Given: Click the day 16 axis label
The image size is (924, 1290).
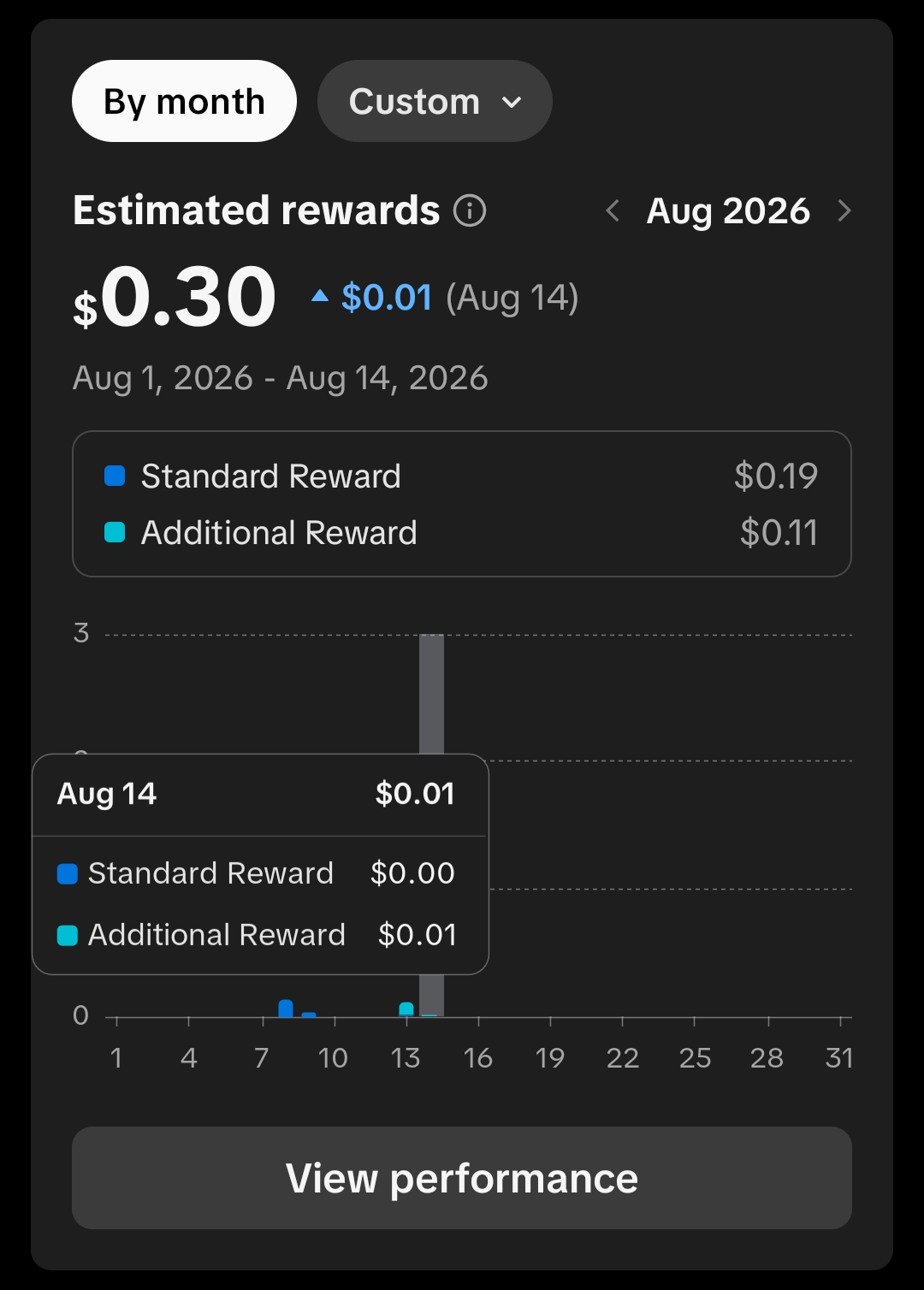Looking at the screenshot, I should (477, 1058).
